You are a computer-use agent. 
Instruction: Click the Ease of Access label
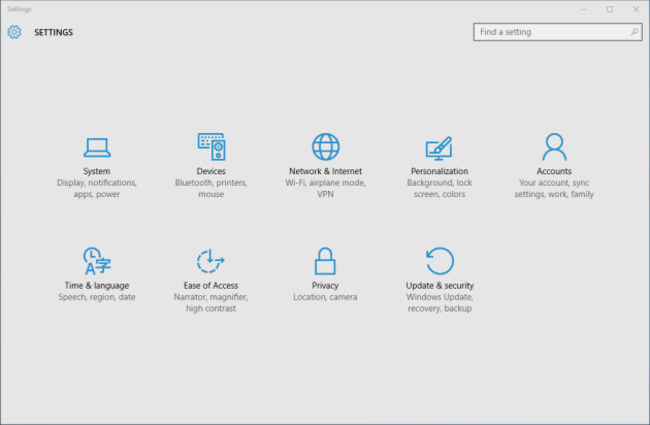click(x=211, y=286)
